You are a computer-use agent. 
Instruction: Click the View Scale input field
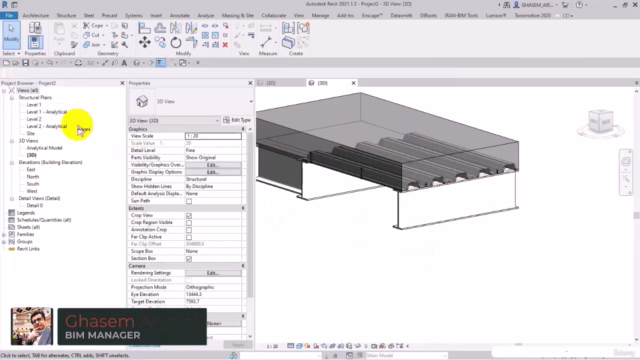tap(213, 136)
